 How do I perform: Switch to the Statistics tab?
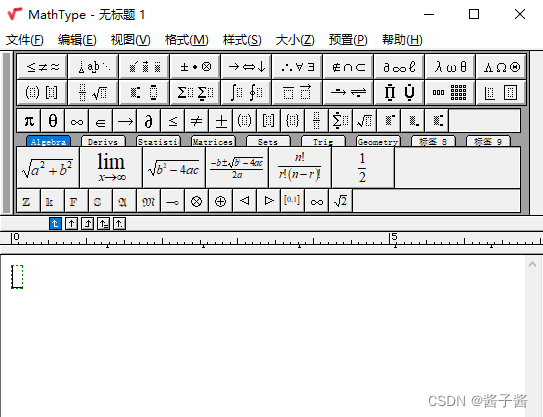click(158, 141)
